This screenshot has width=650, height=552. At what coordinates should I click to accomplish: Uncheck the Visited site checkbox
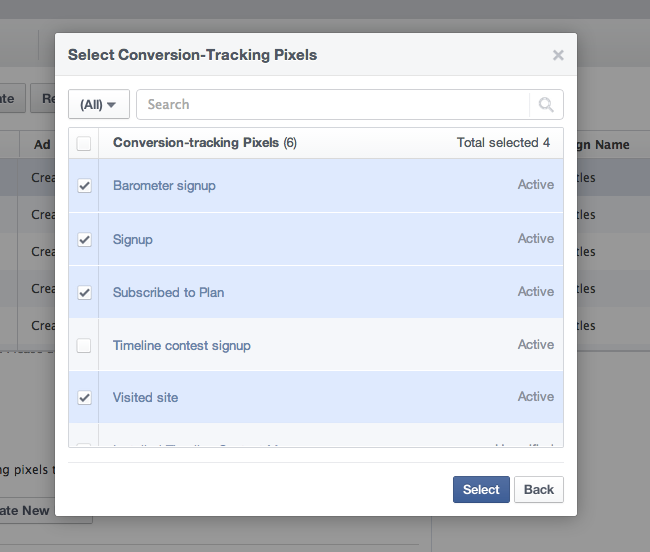84,398
